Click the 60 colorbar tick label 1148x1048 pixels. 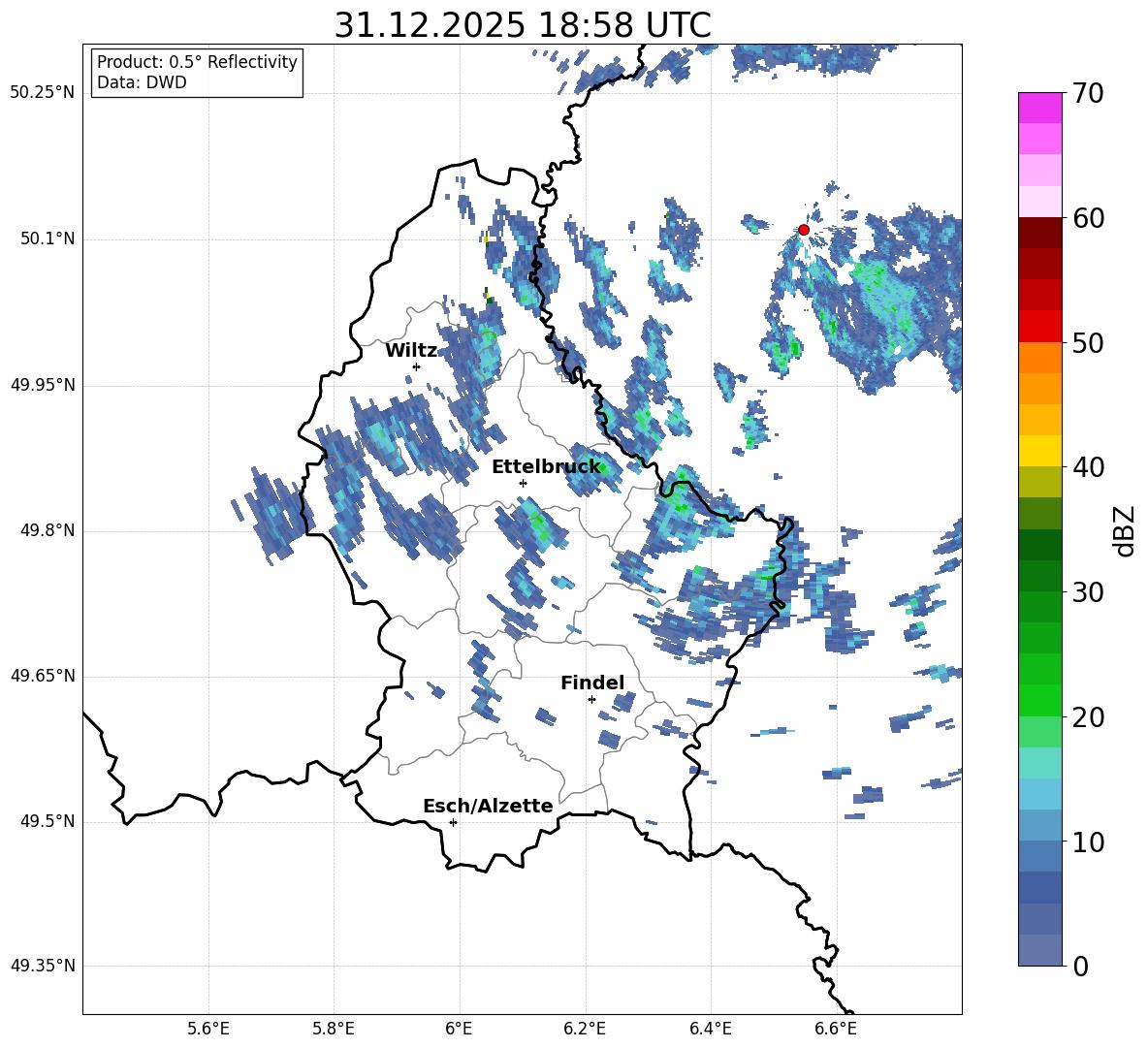click(1088, 218)
